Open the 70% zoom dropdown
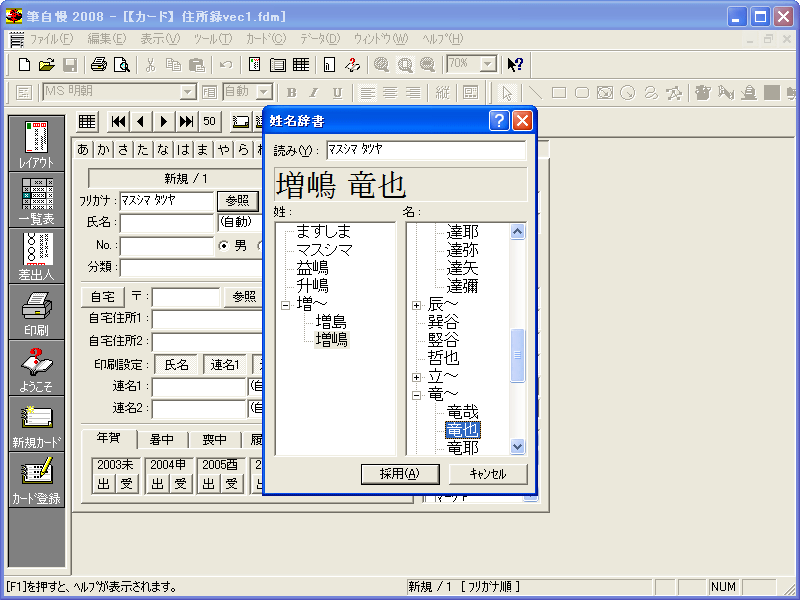Viewport: 800px width, 600px height. click(488, 64)
